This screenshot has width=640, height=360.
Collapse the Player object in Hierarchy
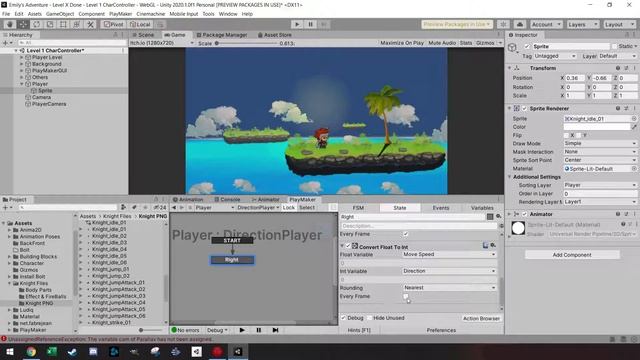(22, 84)
